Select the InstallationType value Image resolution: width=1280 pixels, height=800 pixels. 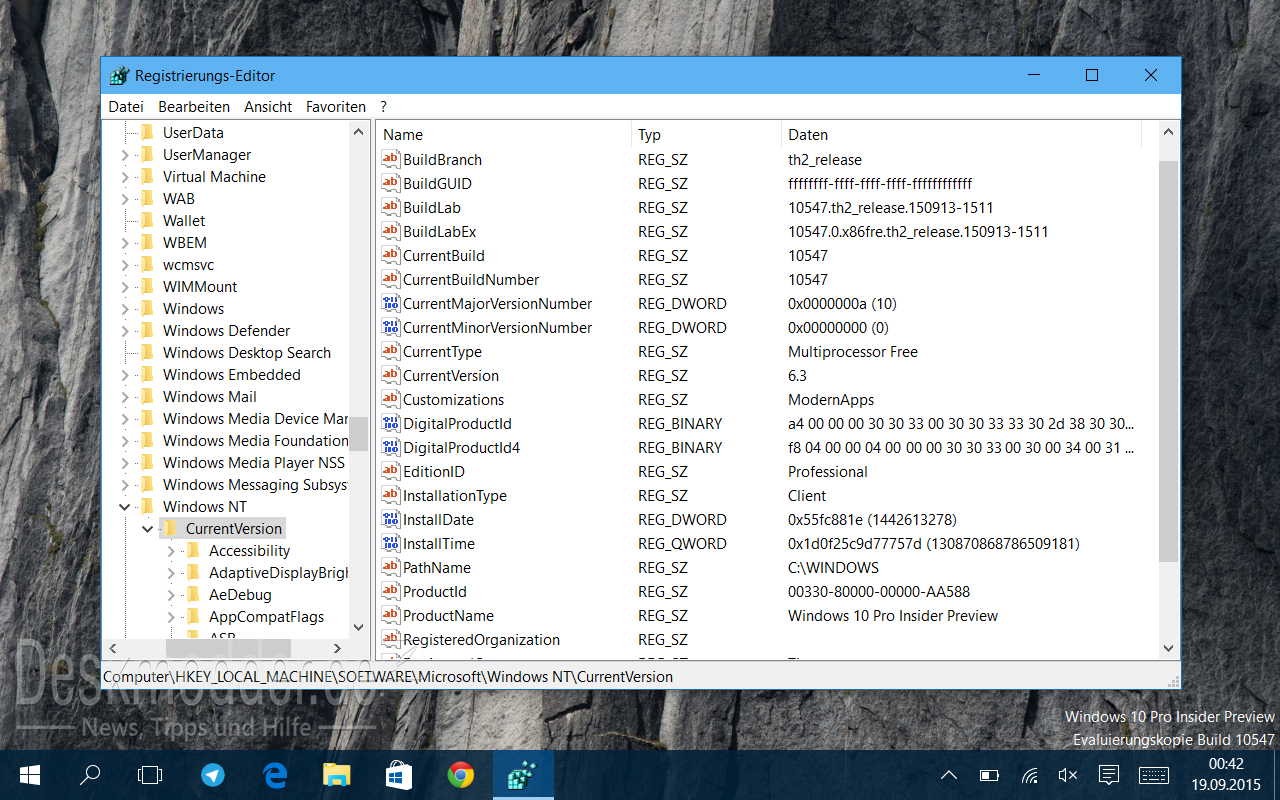[454, 495]
